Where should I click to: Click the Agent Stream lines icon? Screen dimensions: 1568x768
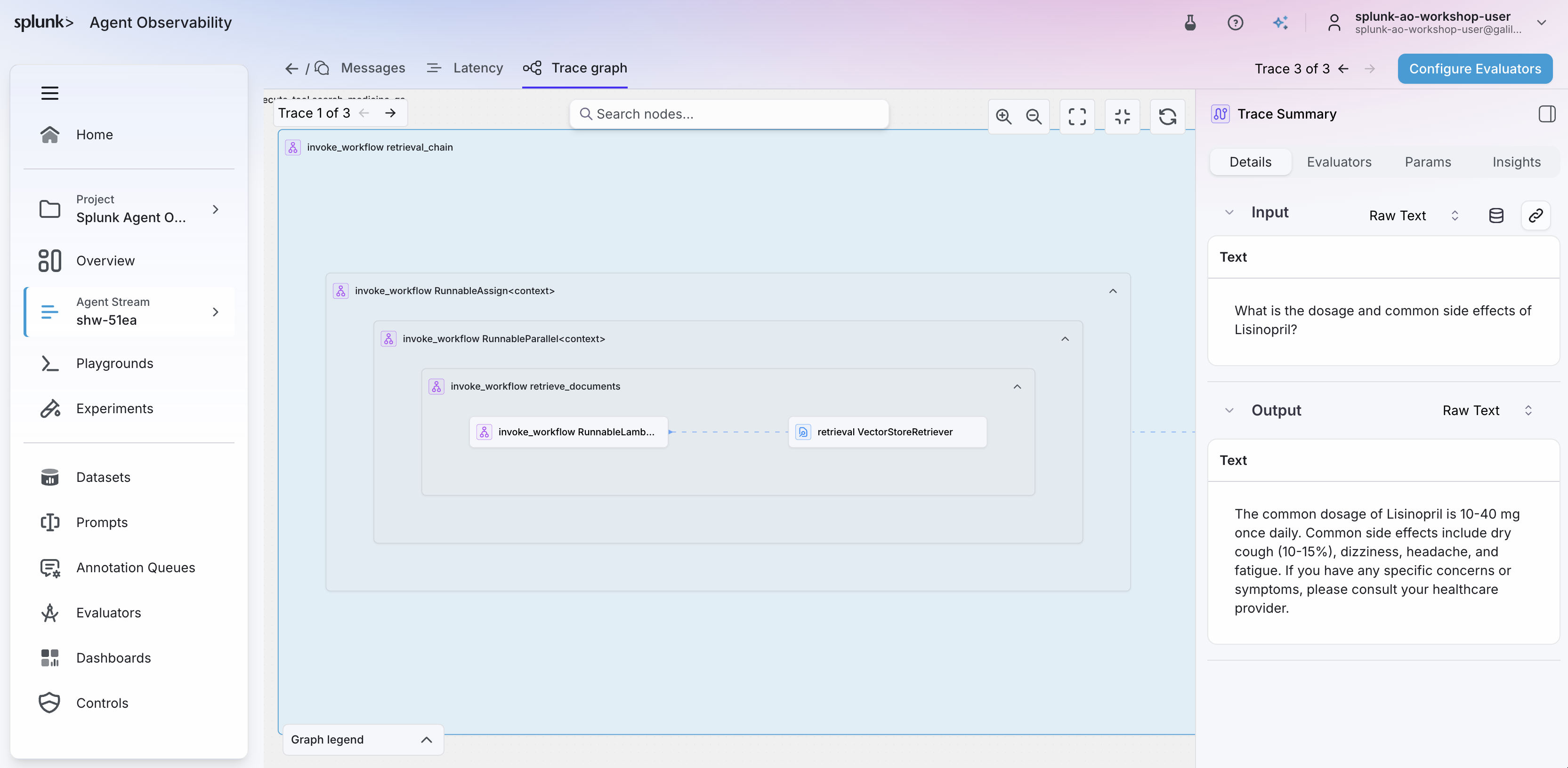50,312
